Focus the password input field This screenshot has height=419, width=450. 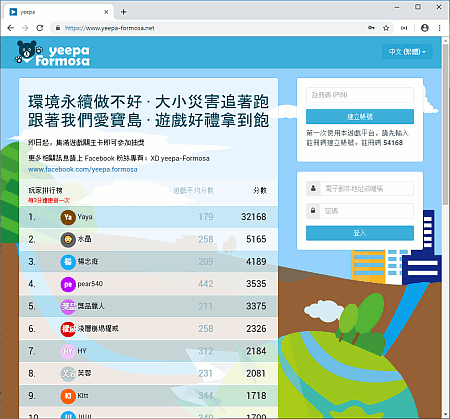pyautogui.click(x=367, y=211)
